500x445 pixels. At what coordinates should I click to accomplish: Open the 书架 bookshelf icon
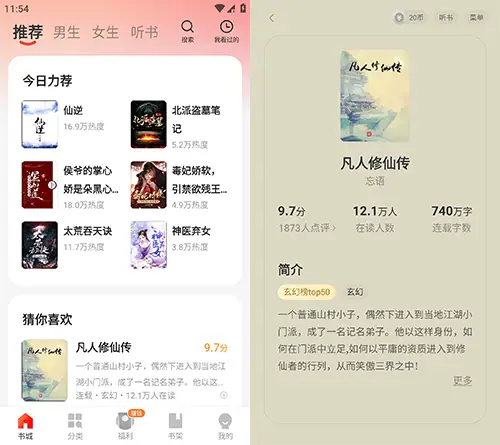click(175, 421)
